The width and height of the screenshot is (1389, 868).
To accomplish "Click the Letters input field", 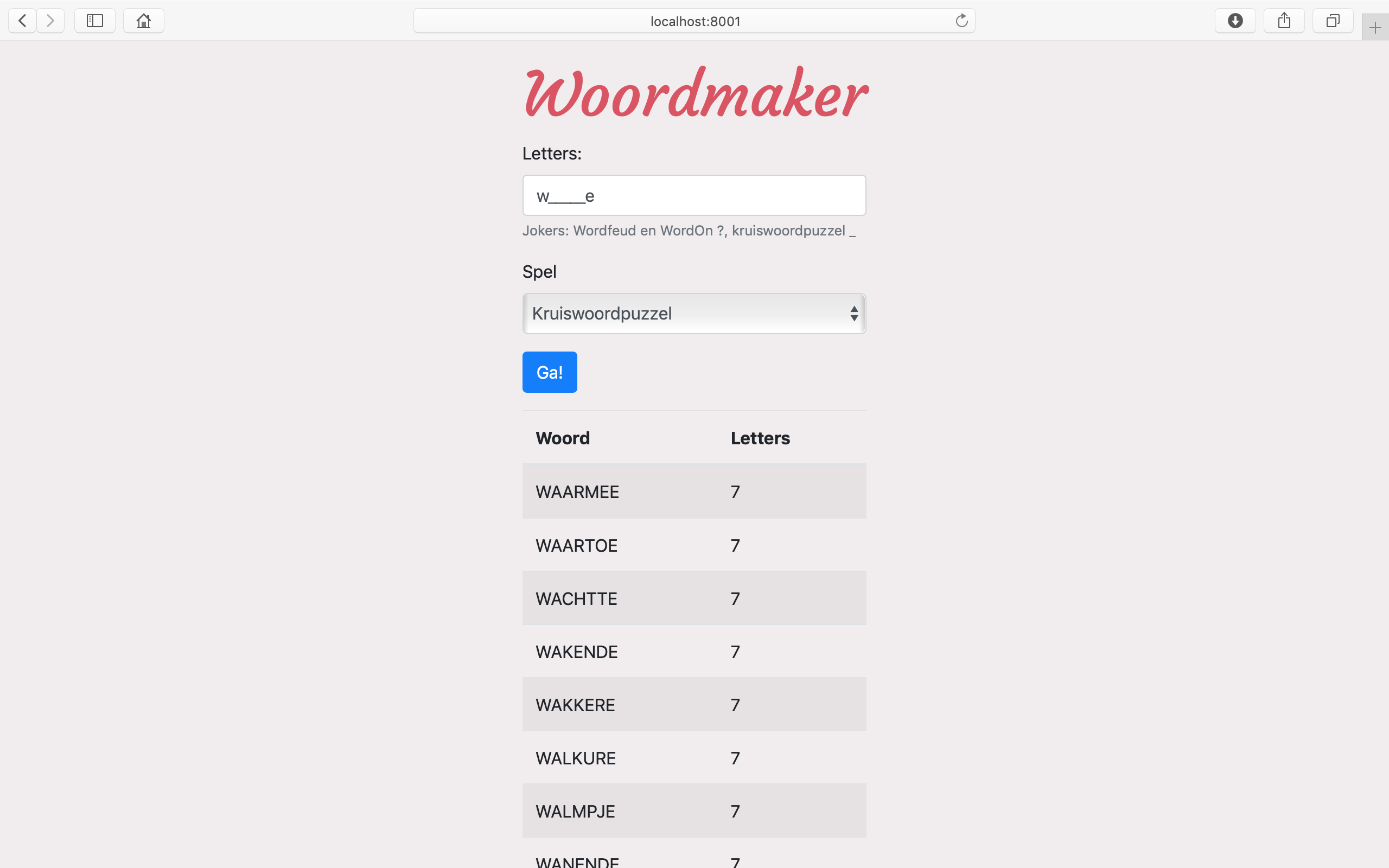I will 694,196.
